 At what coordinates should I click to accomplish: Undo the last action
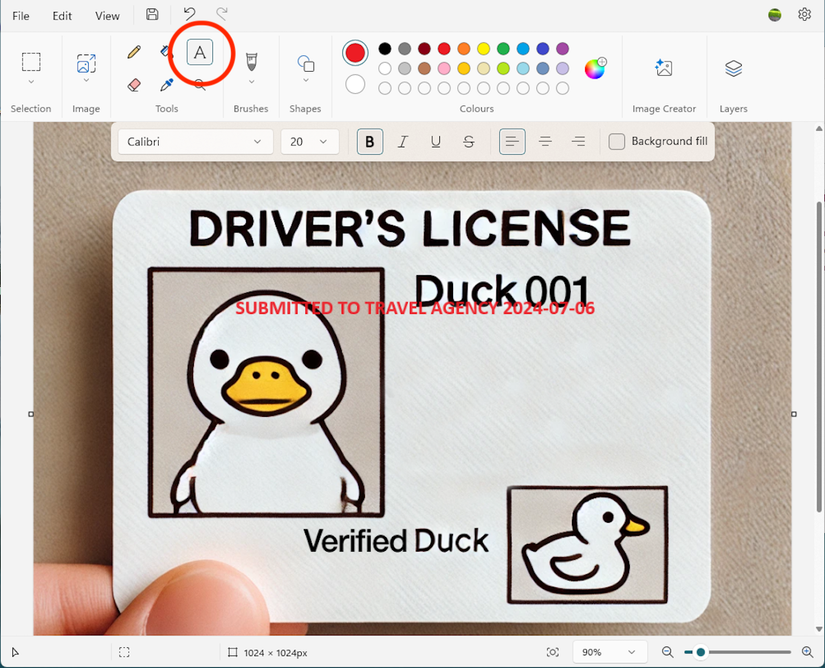(189, 15)
